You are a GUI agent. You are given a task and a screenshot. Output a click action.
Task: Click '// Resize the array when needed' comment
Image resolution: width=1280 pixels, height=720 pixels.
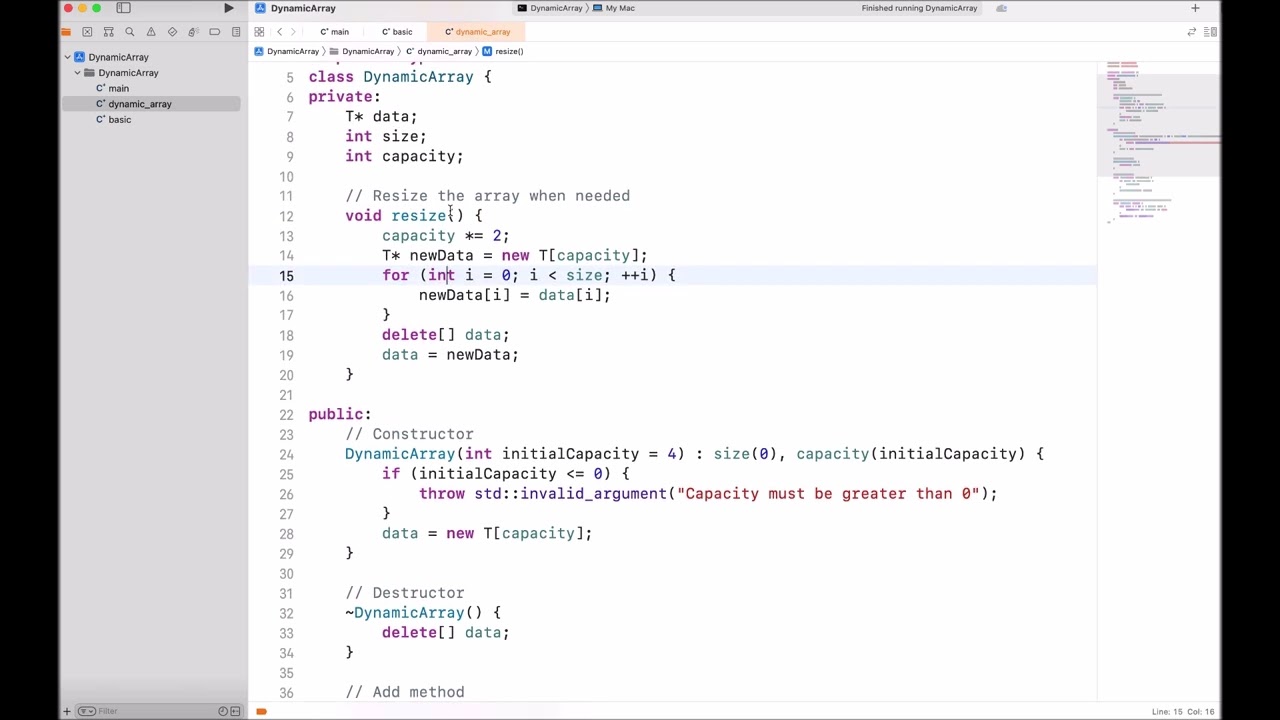coord(488,196)
